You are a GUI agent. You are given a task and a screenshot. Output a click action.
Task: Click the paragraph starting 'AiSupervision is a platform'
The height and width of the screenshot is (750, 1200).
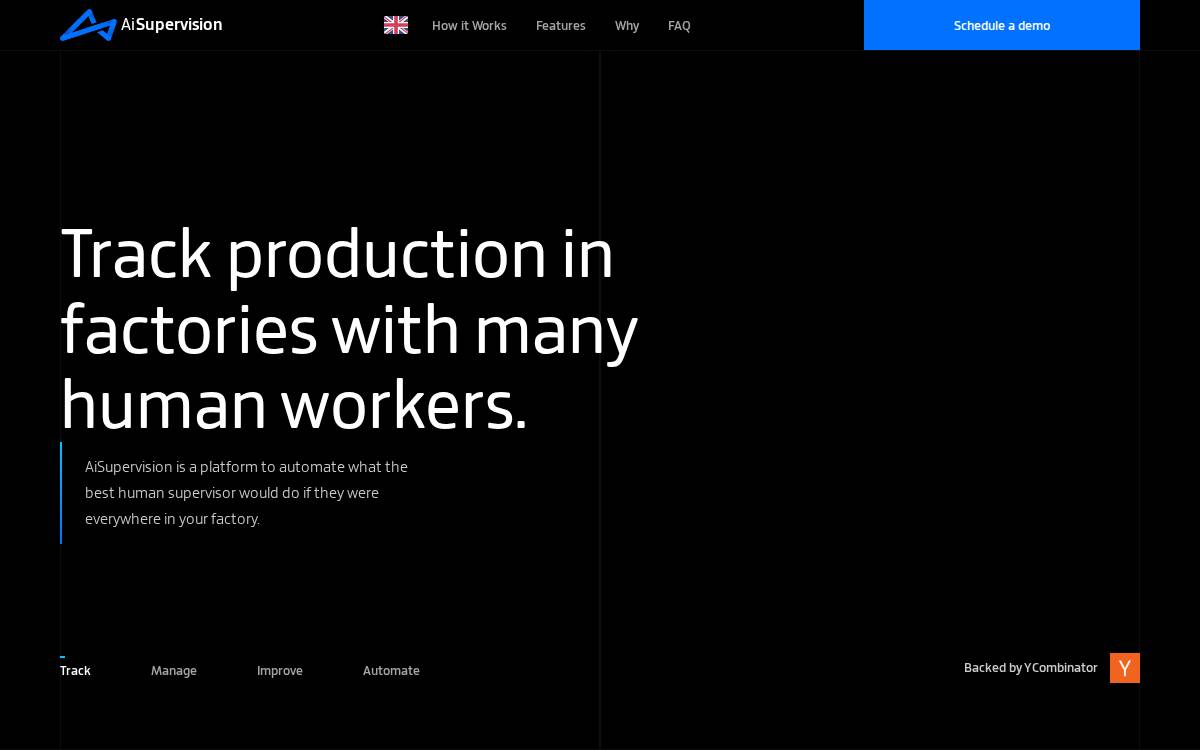point(246,493)
